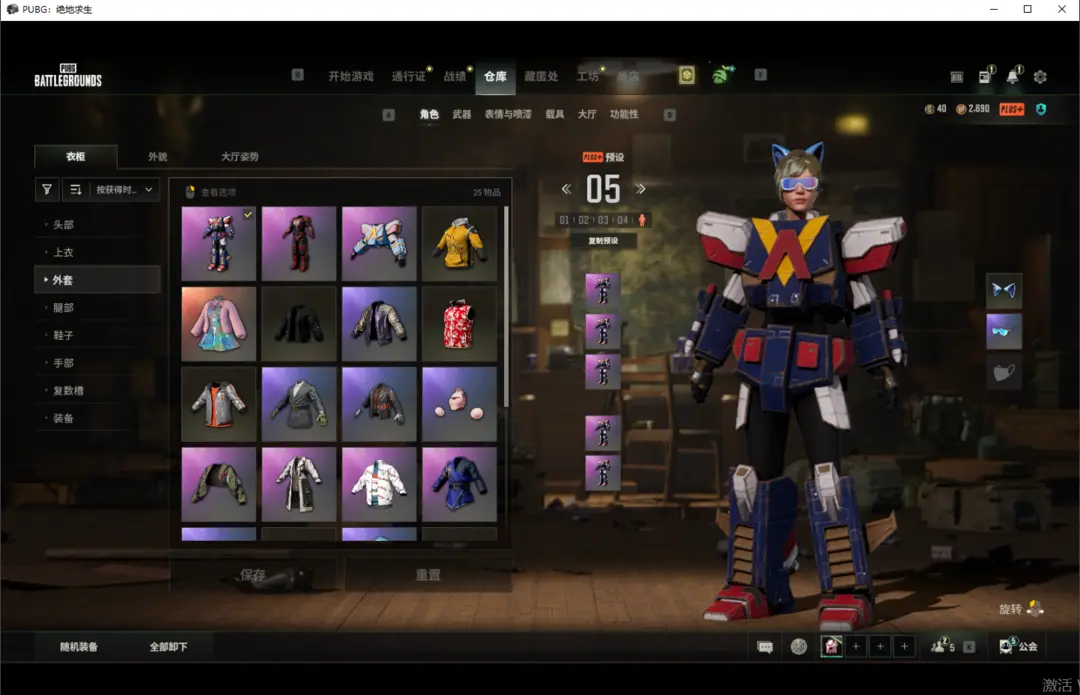Switch to the 外貌 tab
The width and height of the screenshot is (1080, 695).
[x=158, y=156]
